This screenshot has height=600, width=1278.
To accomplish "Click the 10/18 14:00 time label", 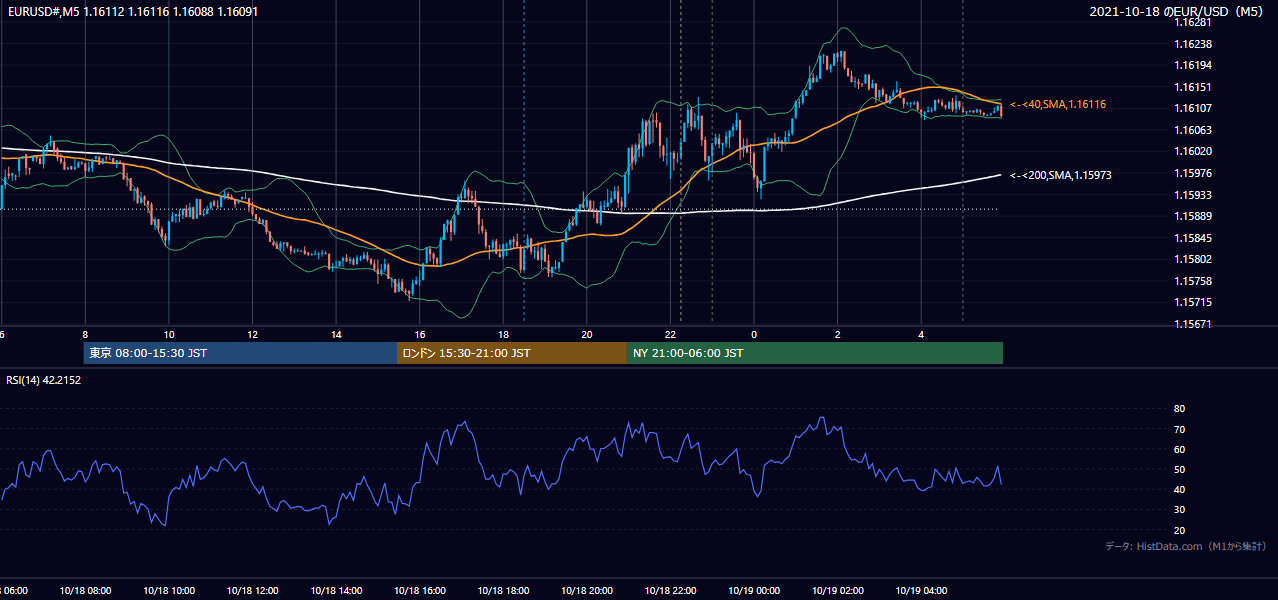I will point(336,591).
